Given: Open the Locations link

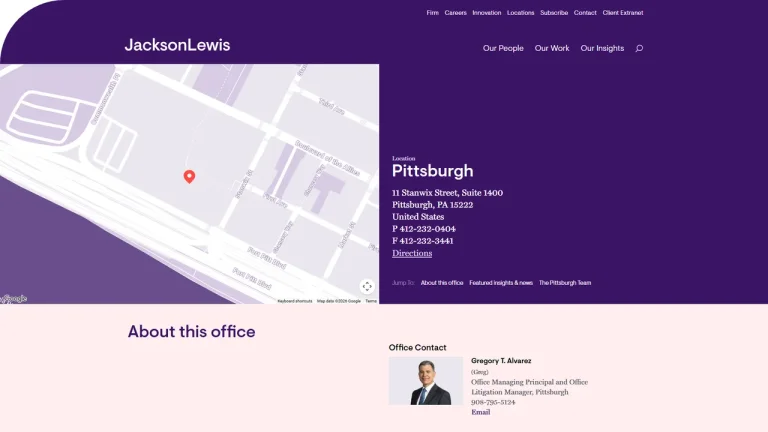Looking at the screenshot, I should click(x=520, y=13).
